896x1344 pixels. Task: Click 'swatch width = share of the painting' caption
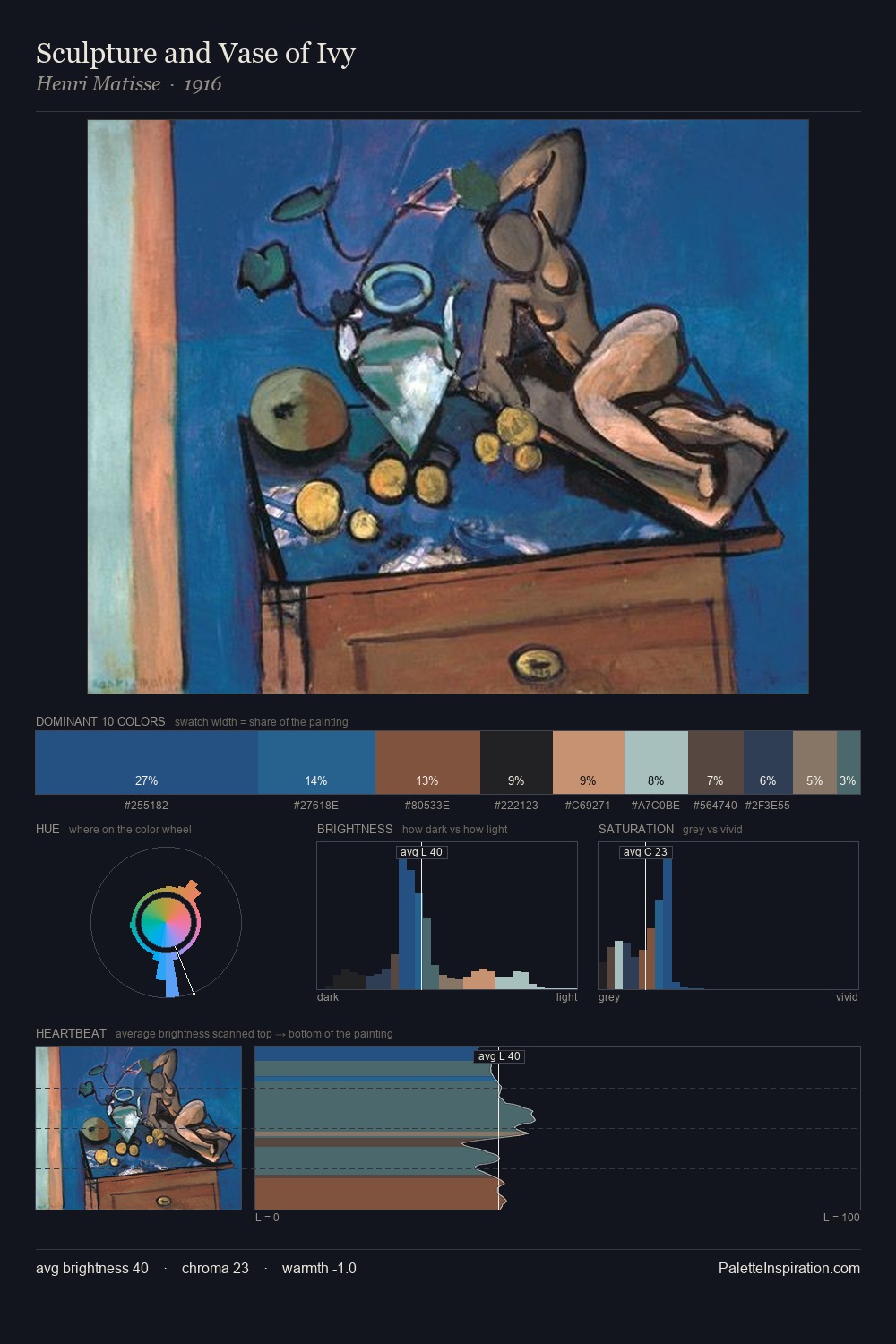coord(261,722)
